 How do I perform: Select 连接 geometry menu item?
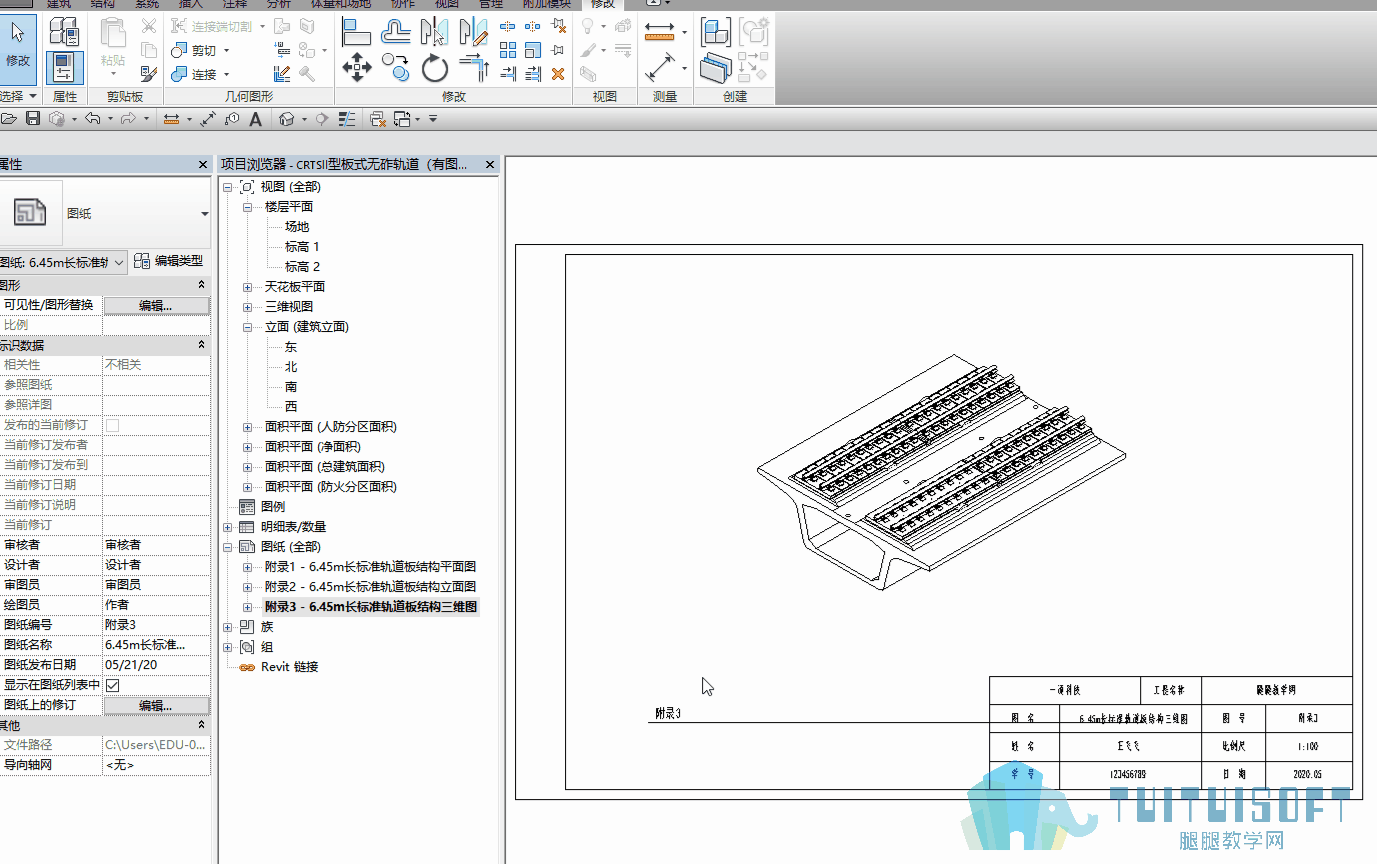pos(204,74)
